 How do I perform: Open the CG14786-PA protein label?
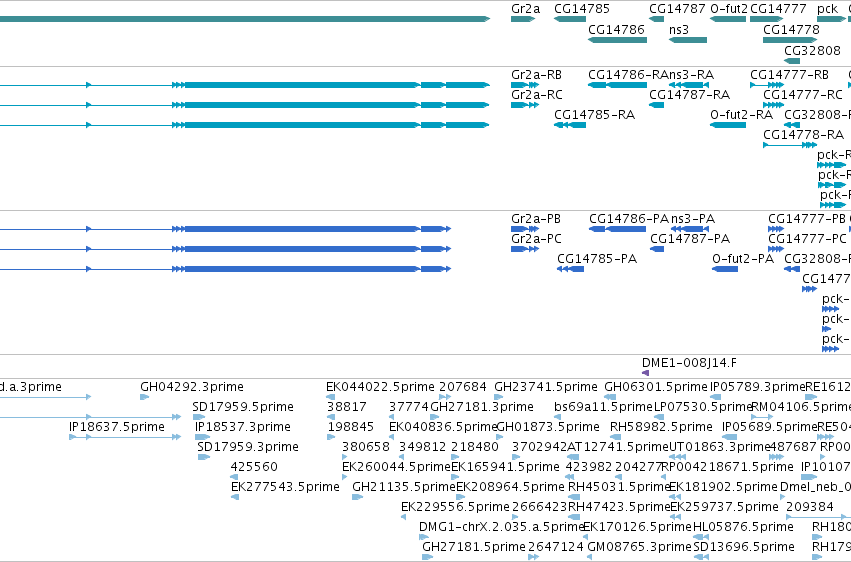[629, 219]
